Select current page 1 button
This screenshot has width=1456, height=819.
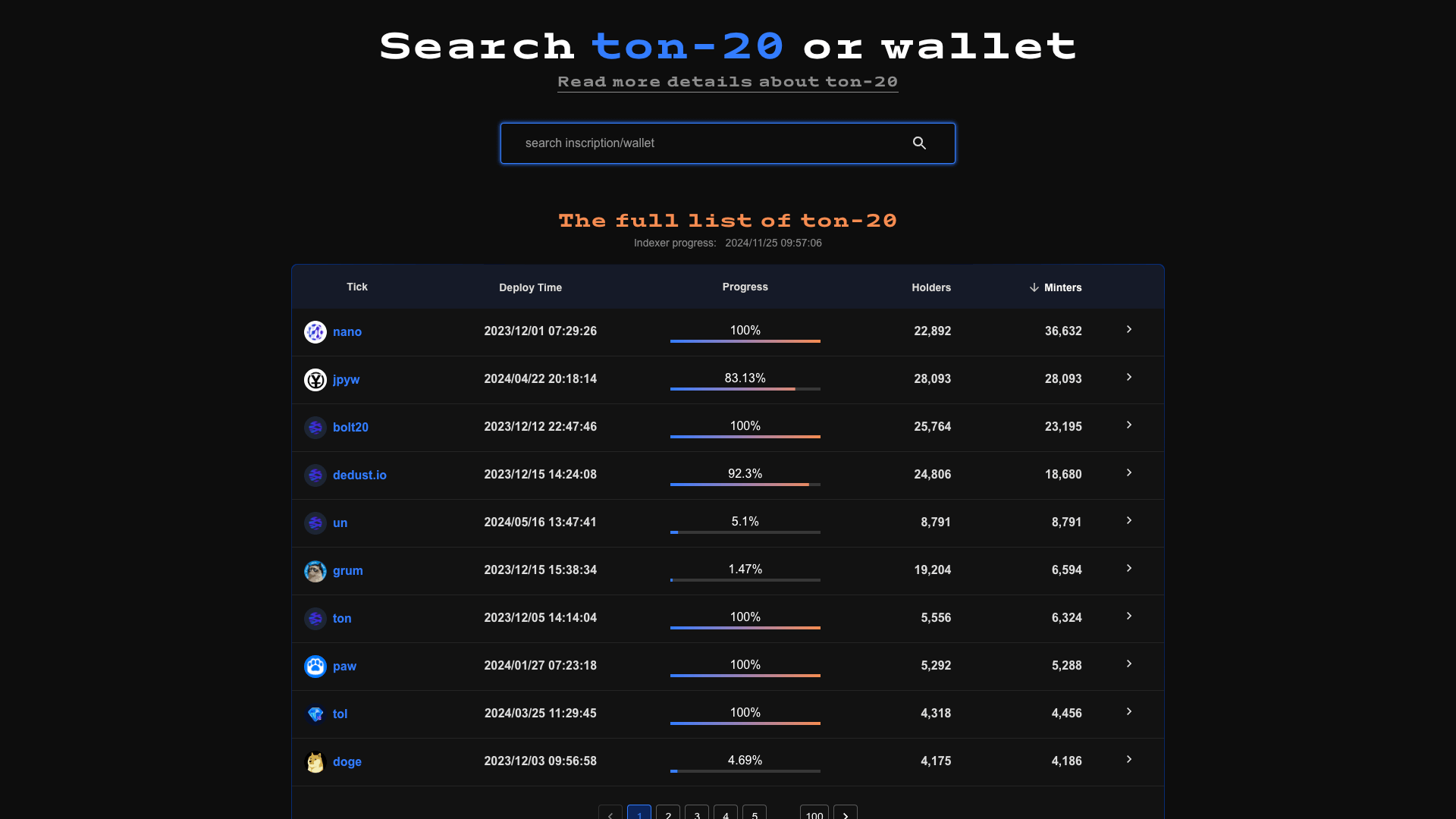point(639,813)
